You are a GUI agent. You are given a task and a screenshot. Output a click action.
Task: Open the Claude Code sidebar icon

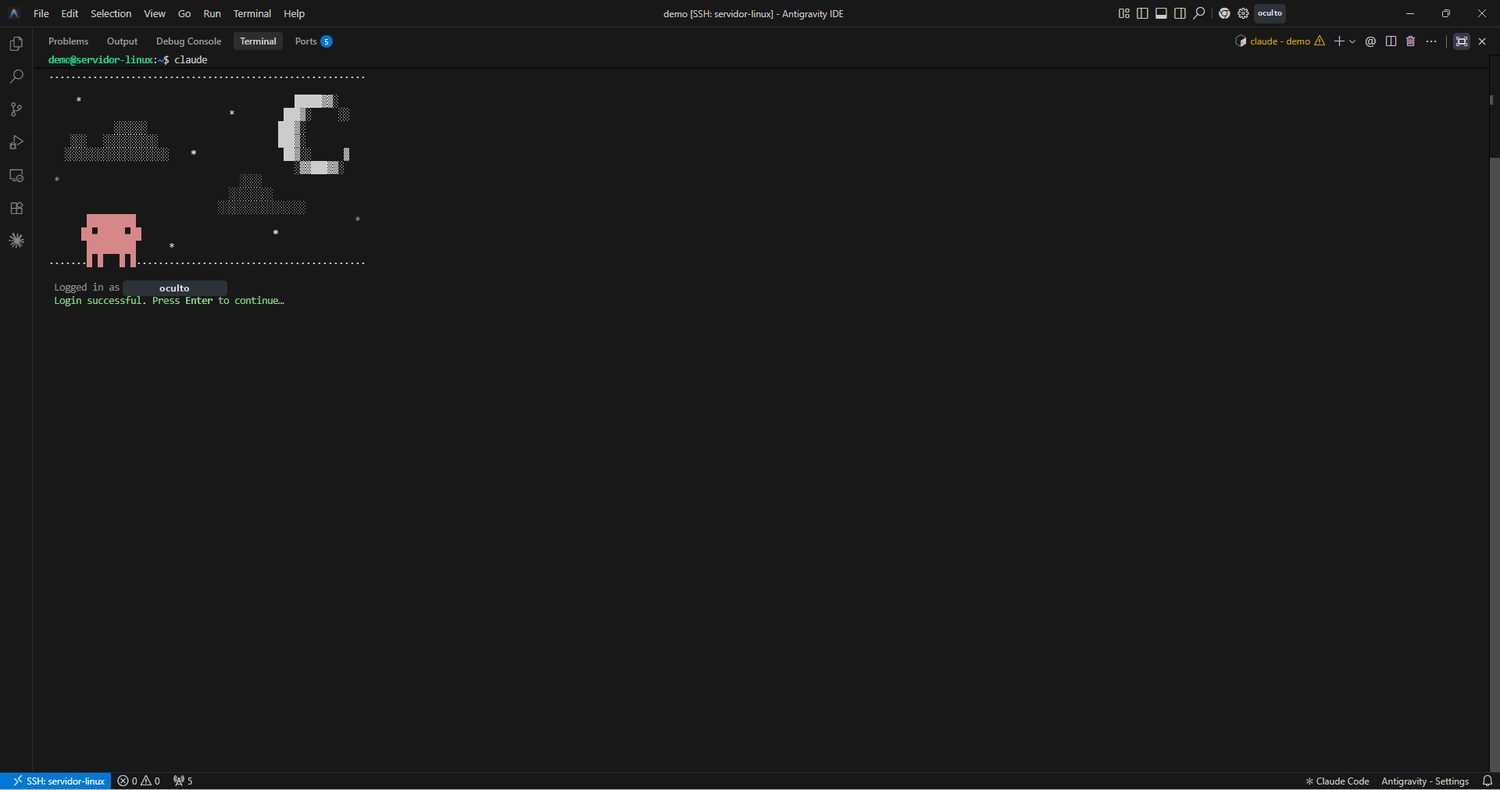16,241
